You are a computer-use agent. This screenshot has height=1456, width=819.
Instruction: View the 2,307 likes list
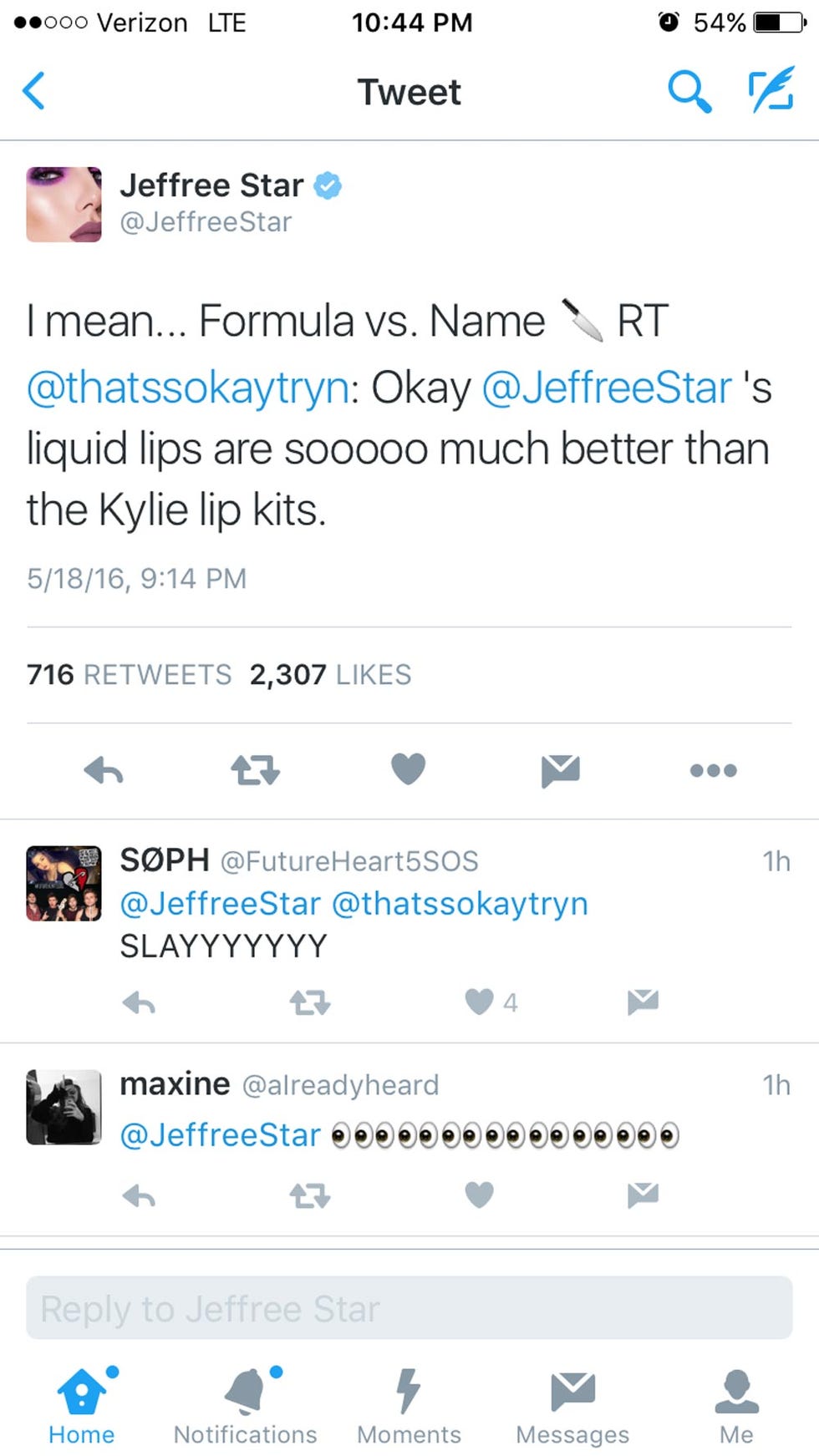coord(330,674)
